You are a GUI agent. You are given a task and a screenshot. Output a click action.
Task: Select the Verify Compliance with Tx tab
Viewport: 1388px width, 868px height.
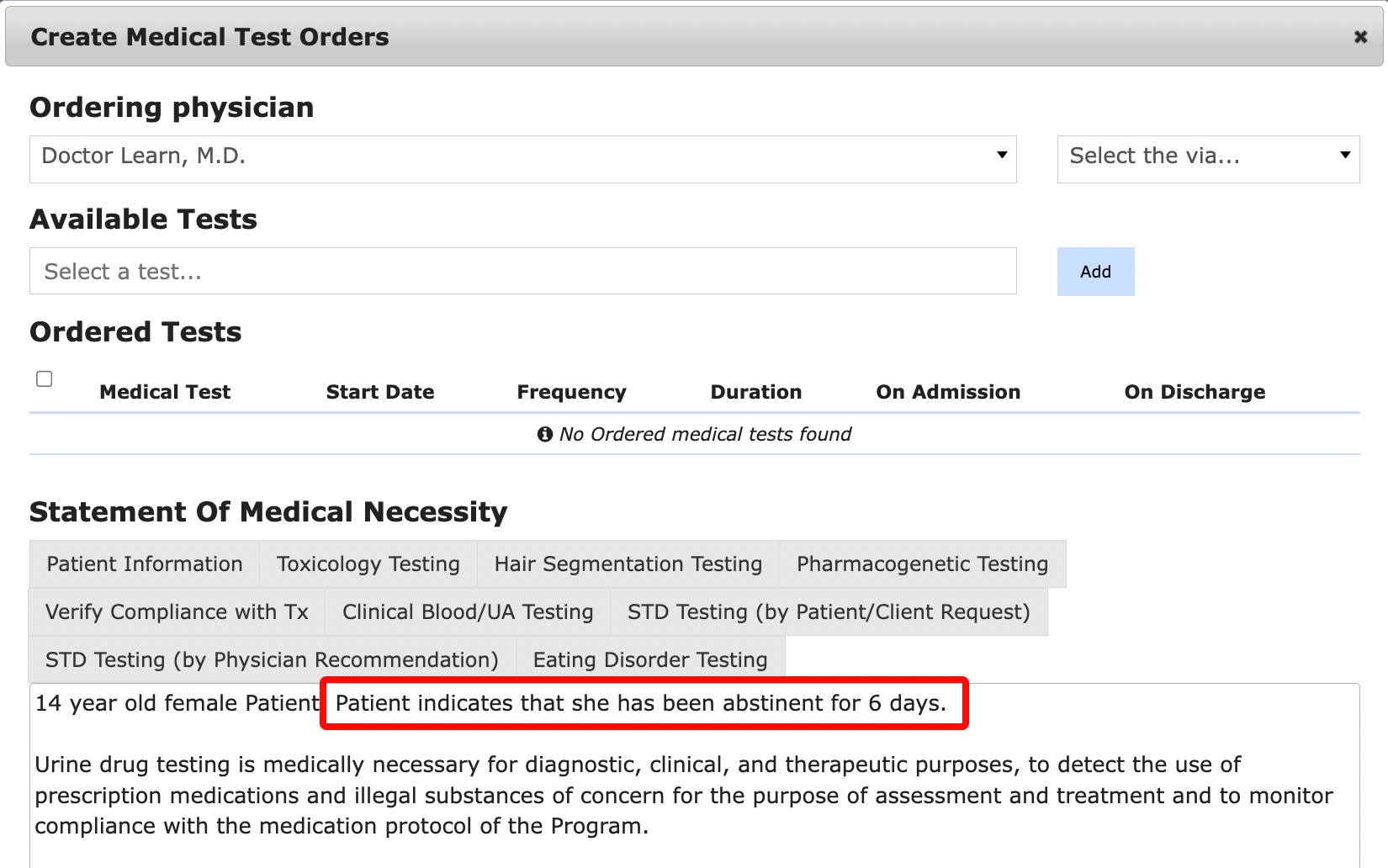coord(177,611)
